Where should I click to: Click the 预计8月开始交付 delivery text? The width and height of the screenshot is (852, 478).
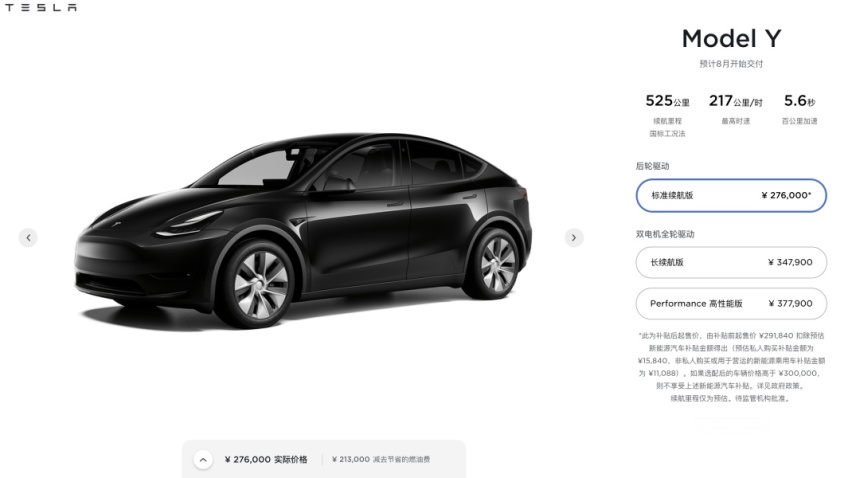coord(731,64)
